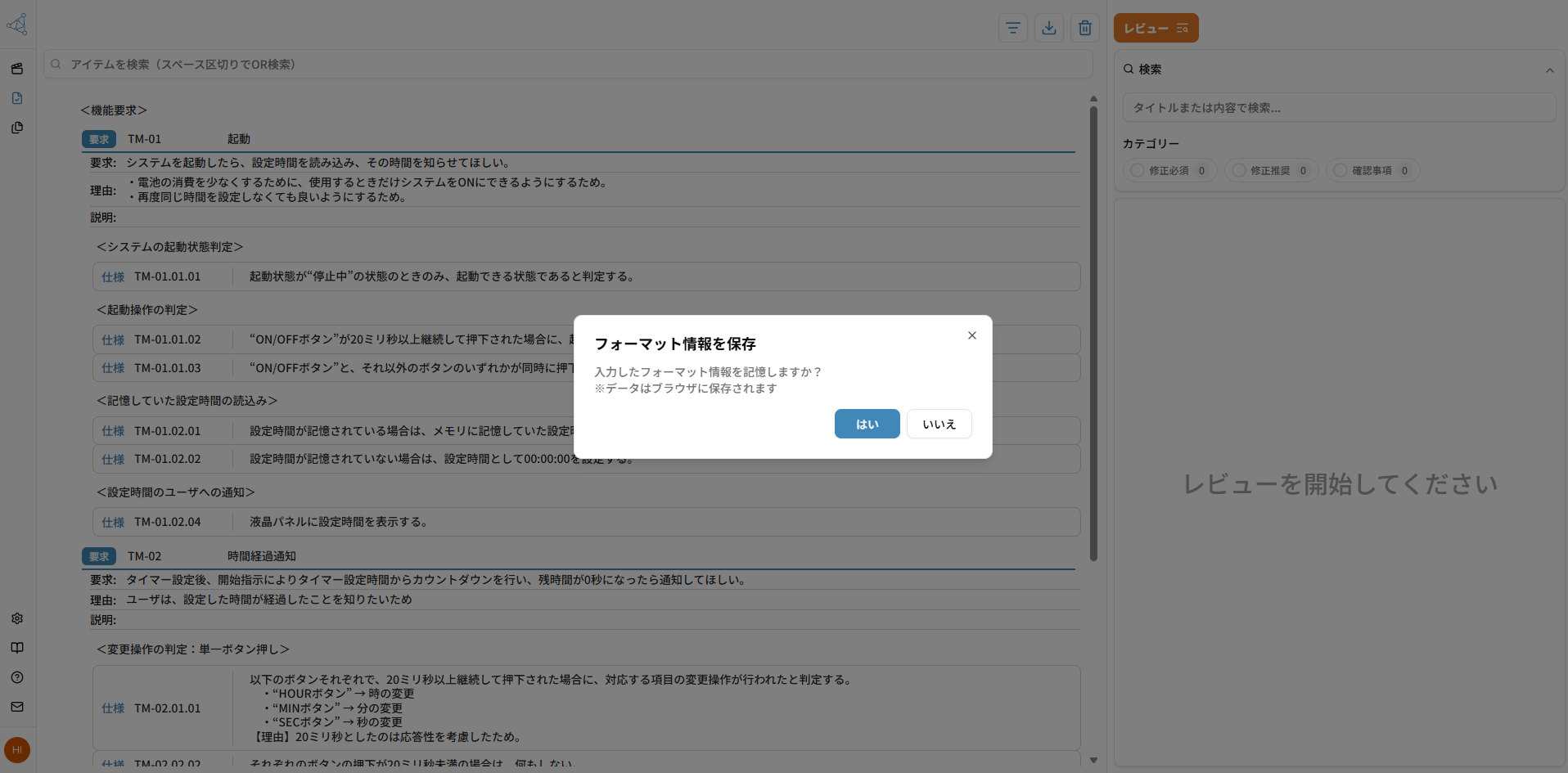Open the contact mail icon
The width and height of the screenshot is (1568, 773).
[x=16, y=707]
